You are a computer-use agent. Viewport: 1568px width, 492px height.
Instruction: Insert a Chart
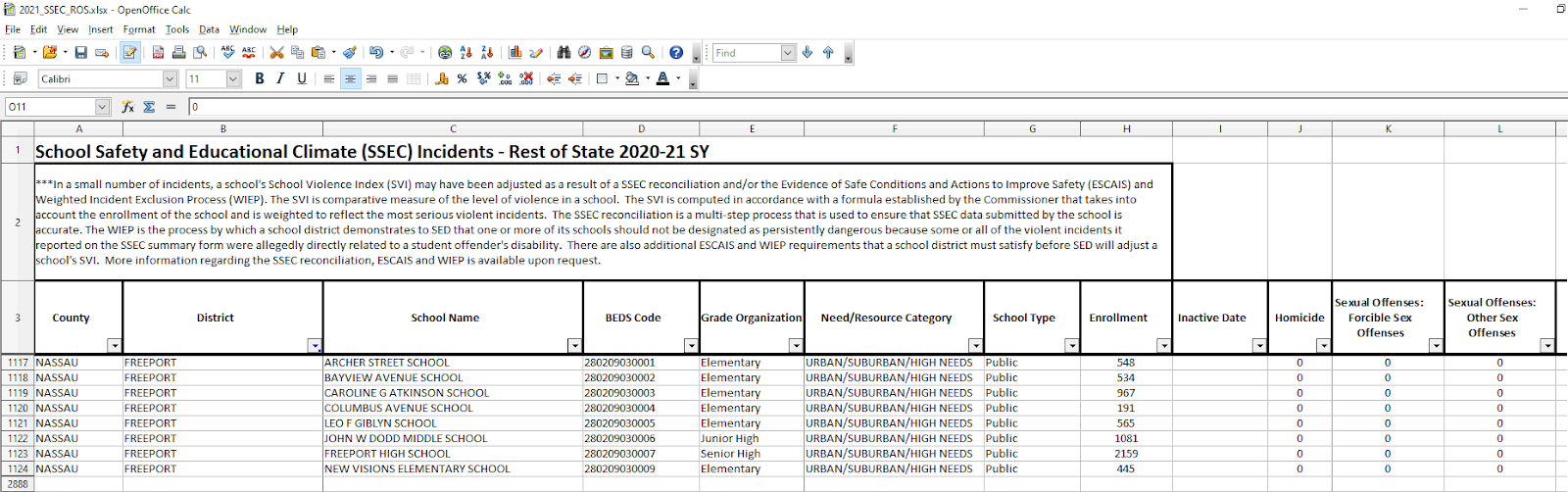(514, 52)
